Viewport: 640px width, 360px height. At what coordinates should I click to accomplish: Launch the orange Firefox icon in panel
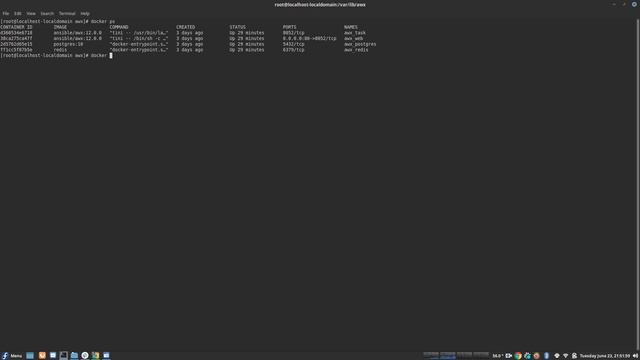pyautogui.click(x=42, y=356)
